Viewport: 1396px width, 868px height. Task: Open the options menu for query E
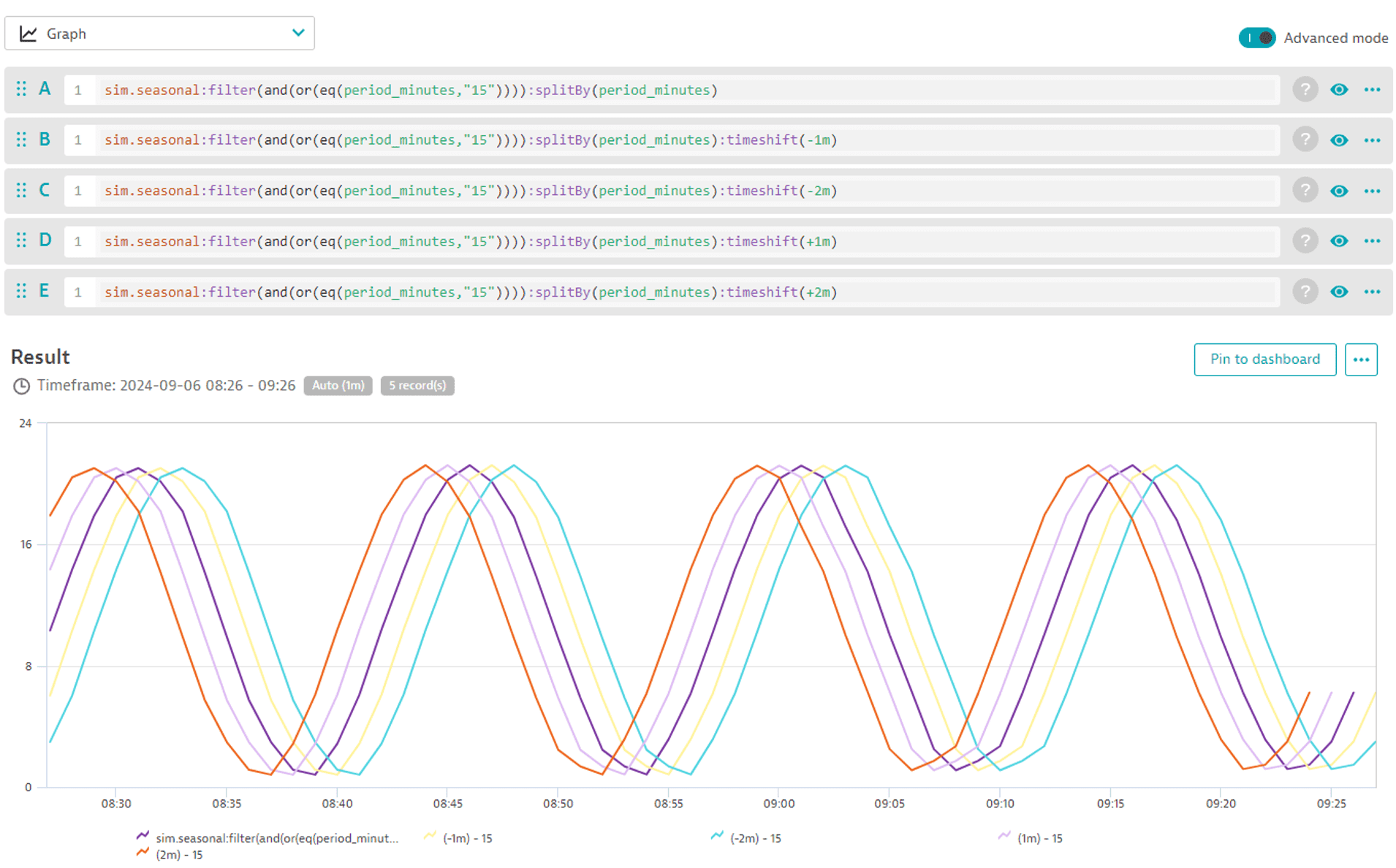pyautogui.click(x=1373, y=292)
